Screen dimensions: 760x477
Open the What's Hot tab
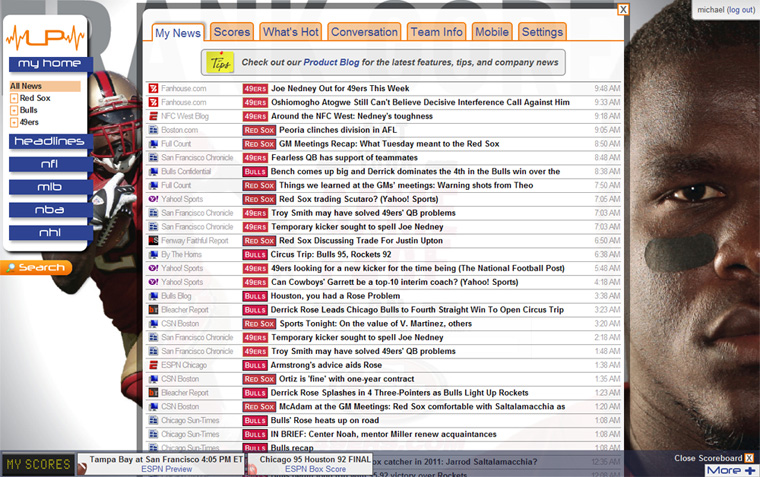290,32
